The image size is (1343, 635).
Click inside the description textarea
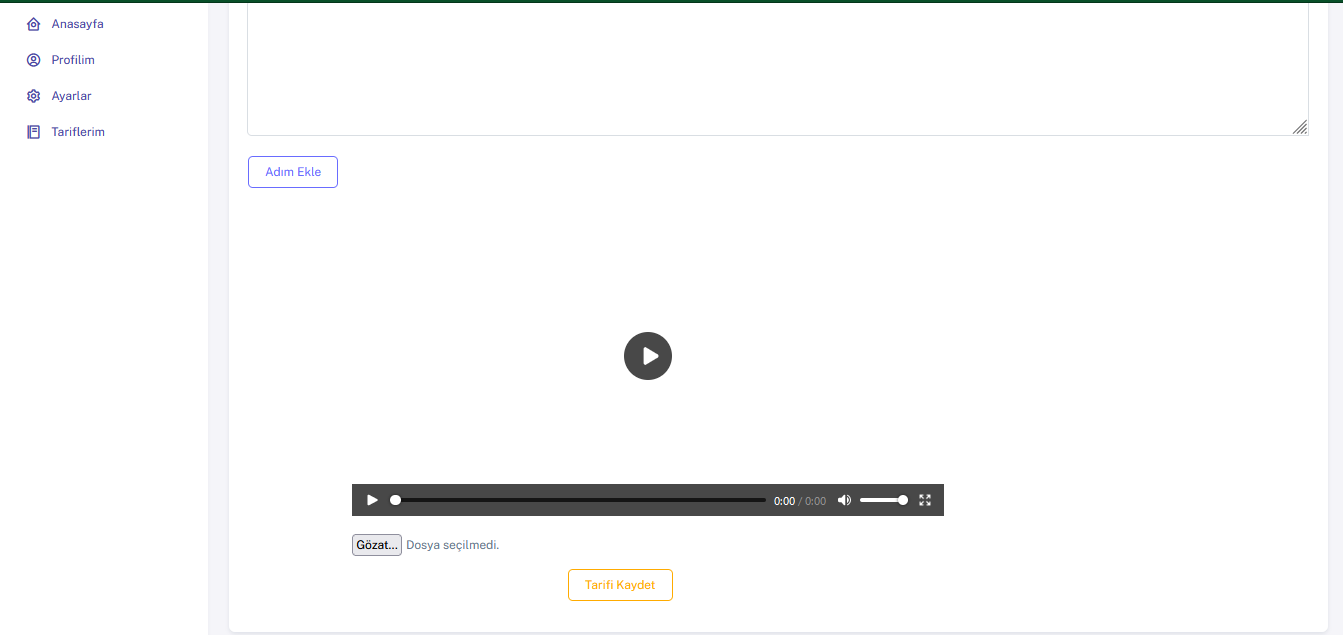pyautogui.click(x=777, y=65)
